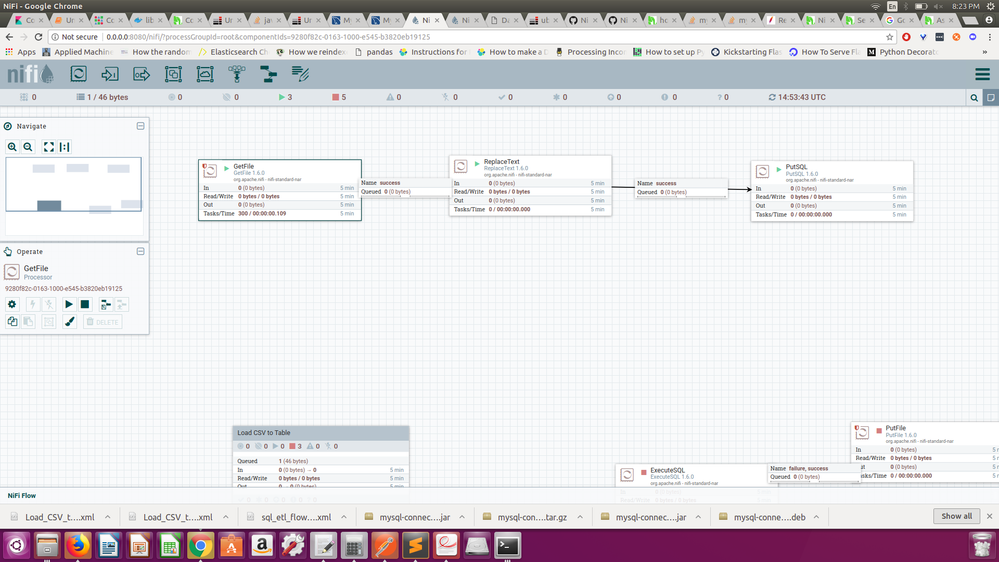Select the Template toolbar icon
999x562 pixels.
tap(269, 74)
